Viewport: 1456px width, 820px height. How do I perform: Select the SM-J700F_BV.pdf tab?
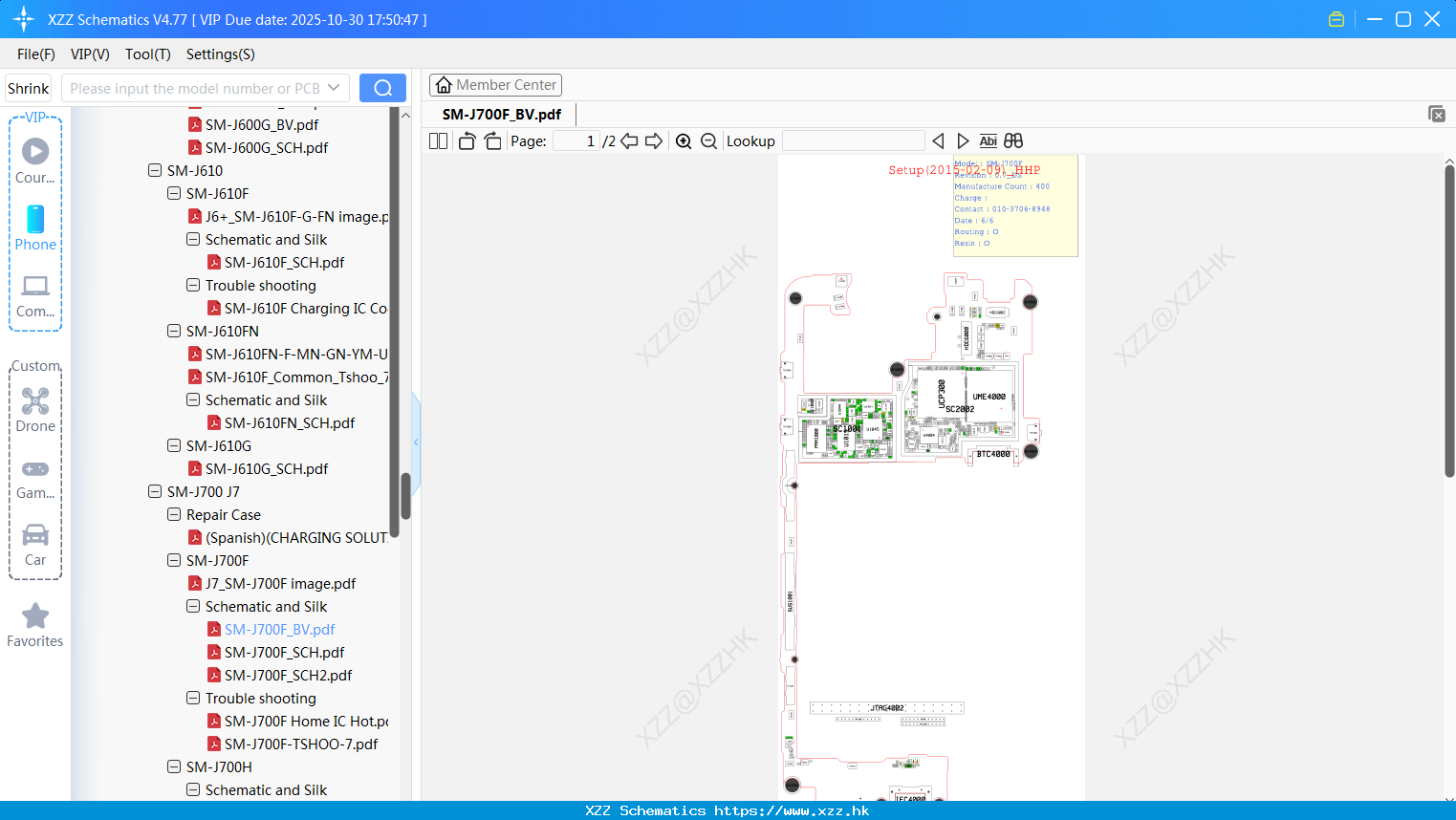pos(502,114)
